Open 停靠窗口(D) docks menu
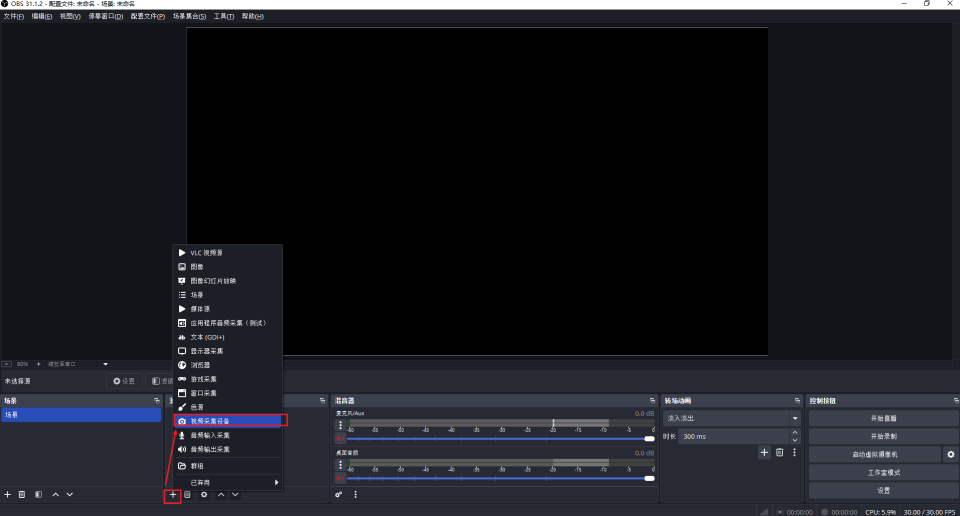 click(x=105, y=17)
